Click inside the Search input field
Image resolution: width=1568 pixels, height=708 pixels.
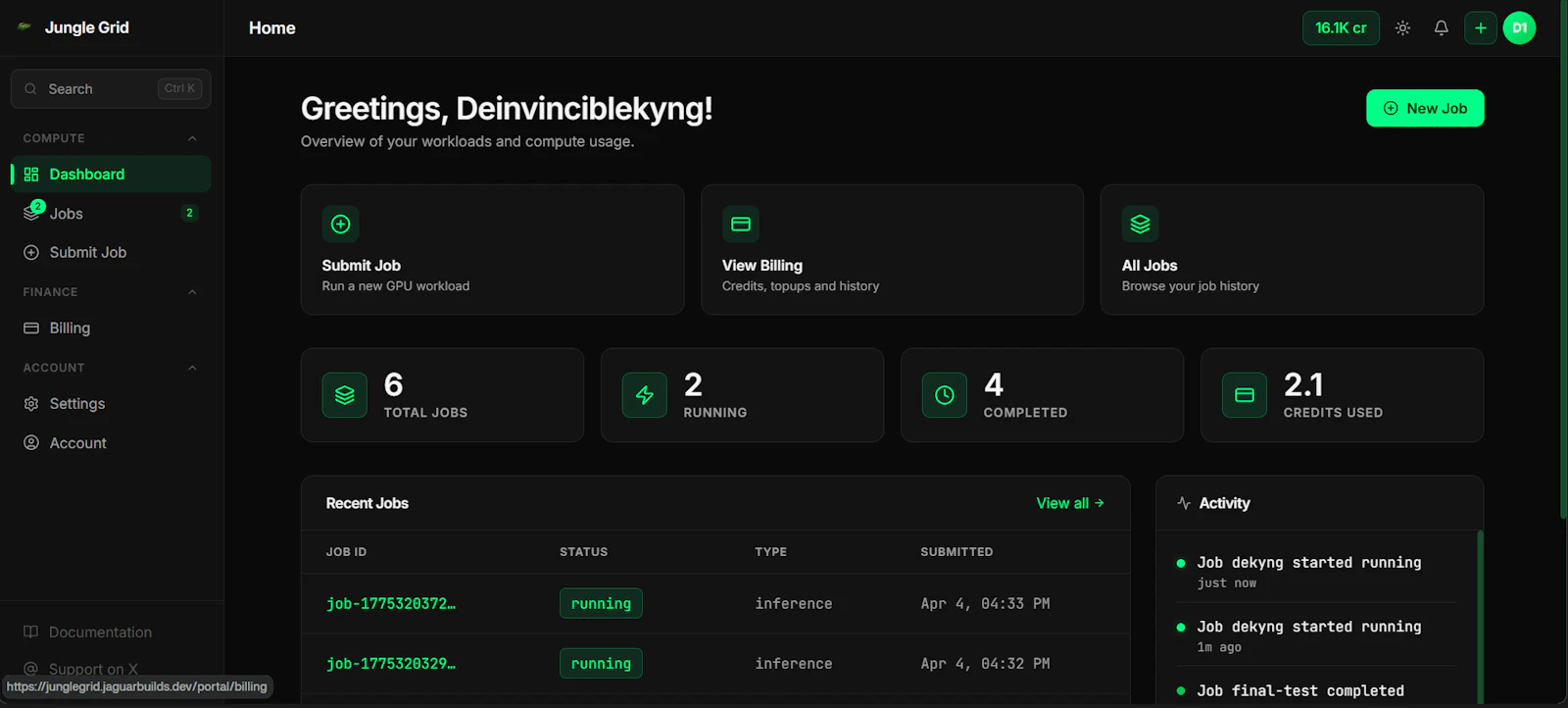pyautogui.click(x=111, y=89)
